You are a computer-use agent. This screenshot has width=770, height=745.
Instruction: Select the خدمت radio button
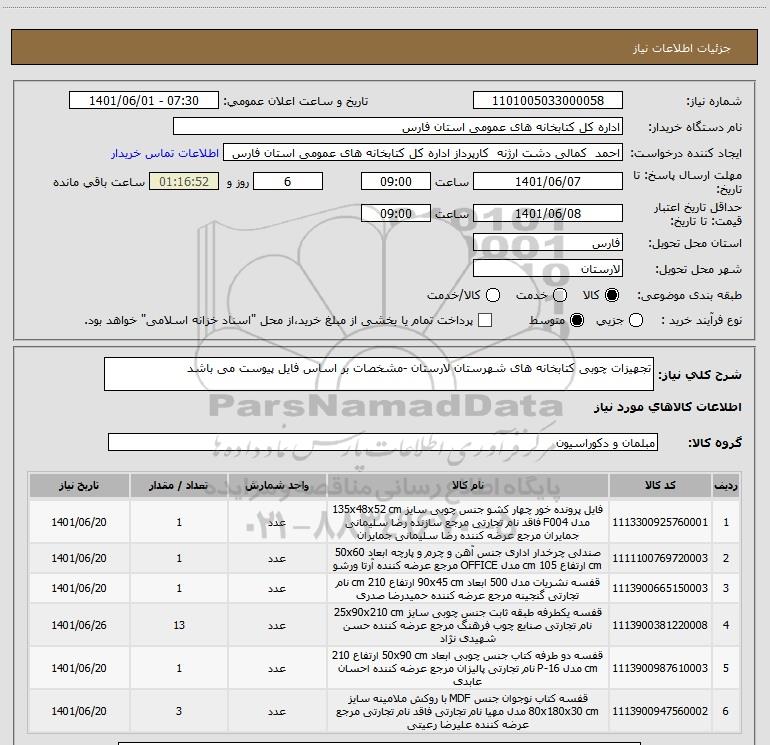tap(560, 295)
